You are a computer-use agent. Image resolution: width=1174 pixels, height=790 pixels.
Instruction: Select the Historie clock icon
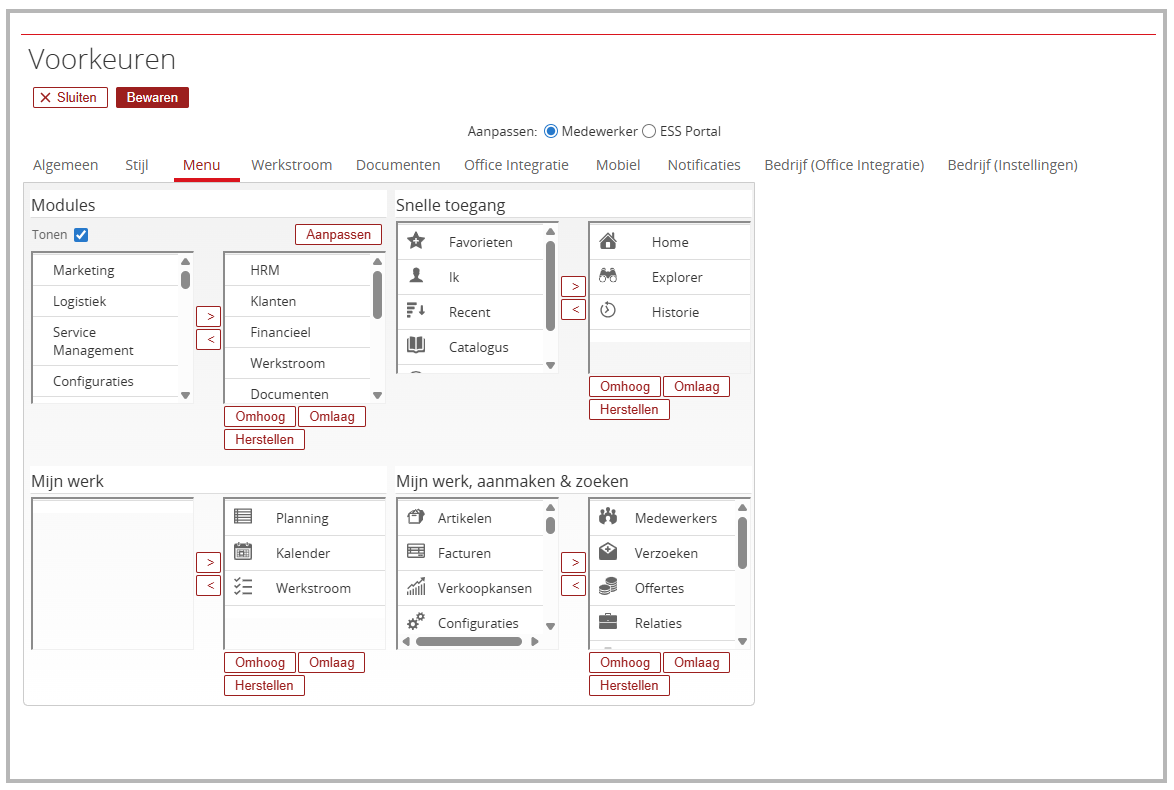coord(607,311)
